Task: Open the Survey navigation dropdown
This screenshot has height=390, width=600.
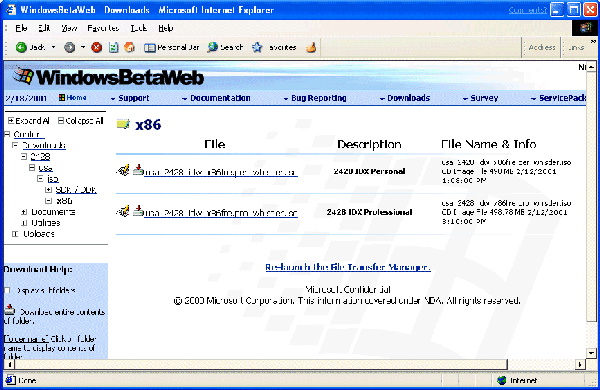Action: click(x=481, y=98)
